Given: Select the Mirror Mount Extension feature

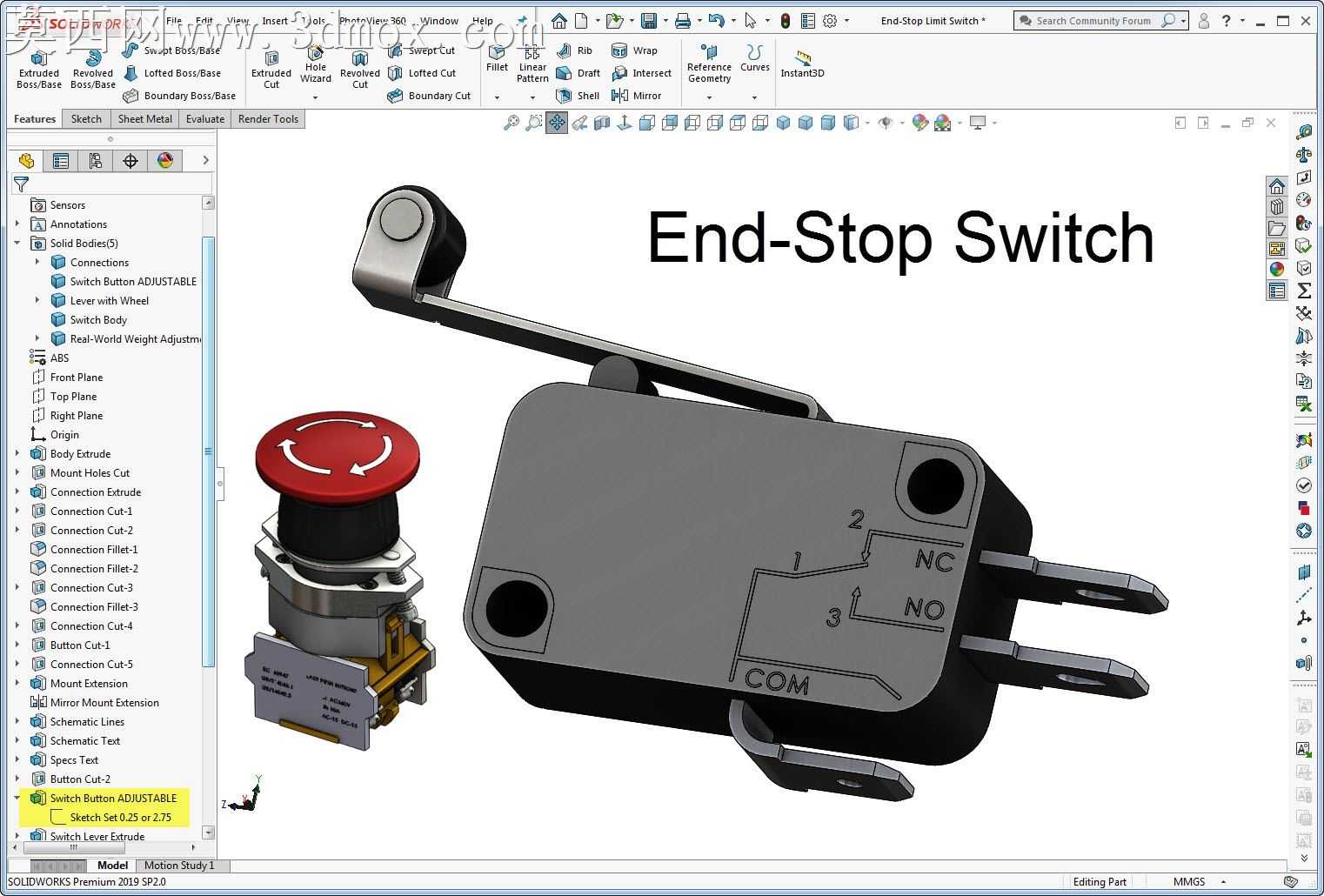Looking at the screenshot, I should (x=95, y=703).
